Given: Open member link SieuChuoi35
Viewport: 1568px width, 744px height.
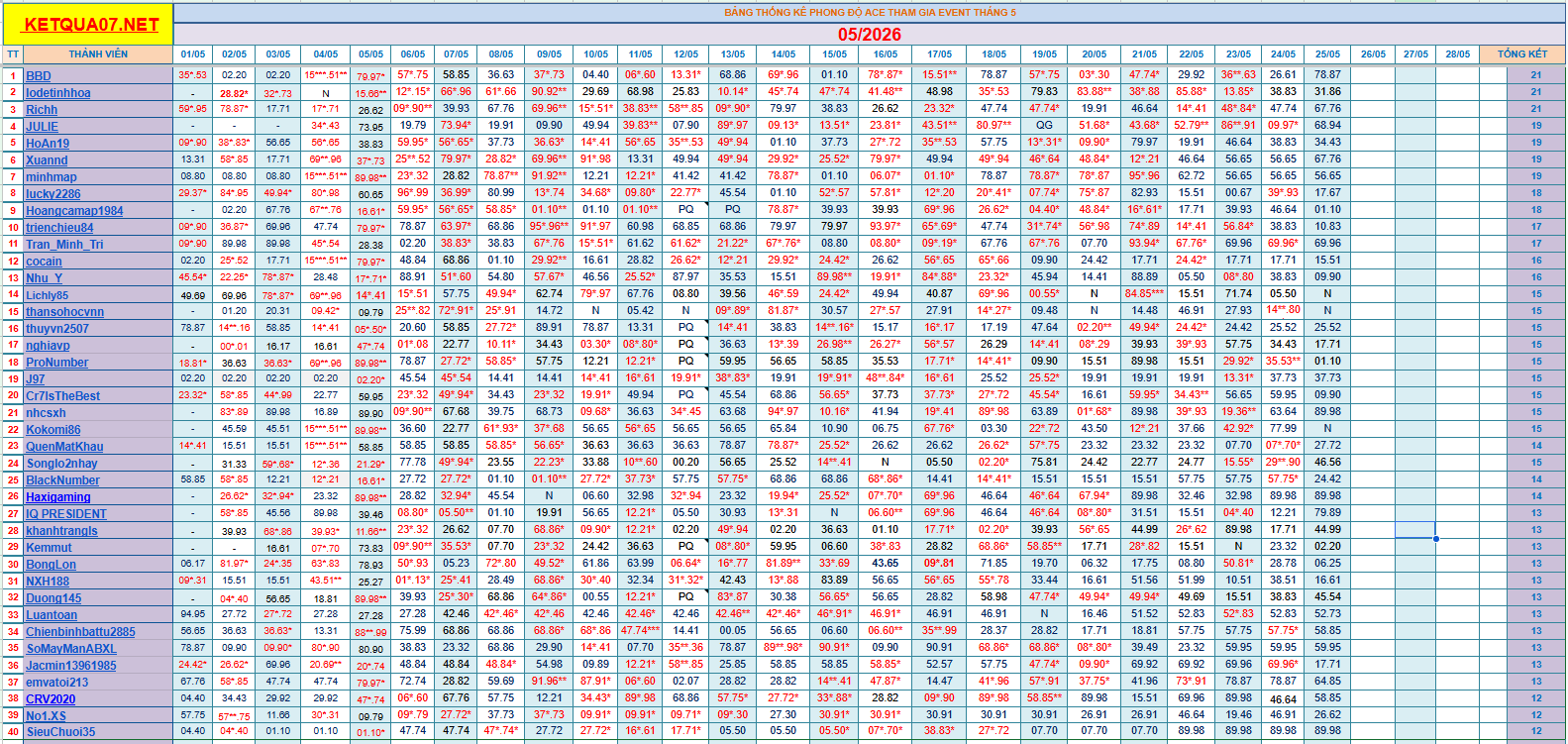Looking at the screenshot, I should pyautogui.click(x=60, y=732).
